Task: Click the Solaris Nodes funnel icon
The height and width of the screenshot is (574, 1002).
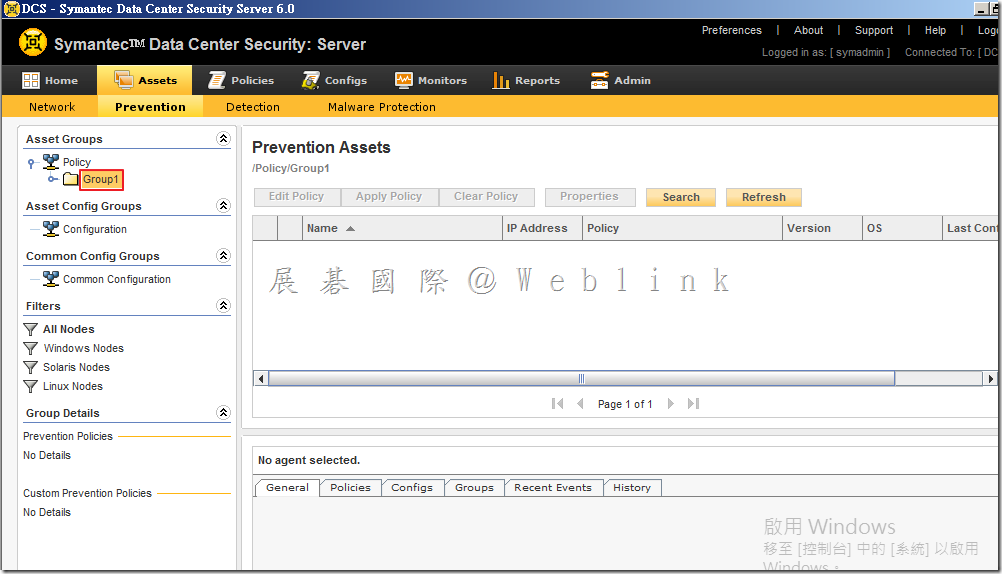Action: pyautogui.click(x=30, y=368)
